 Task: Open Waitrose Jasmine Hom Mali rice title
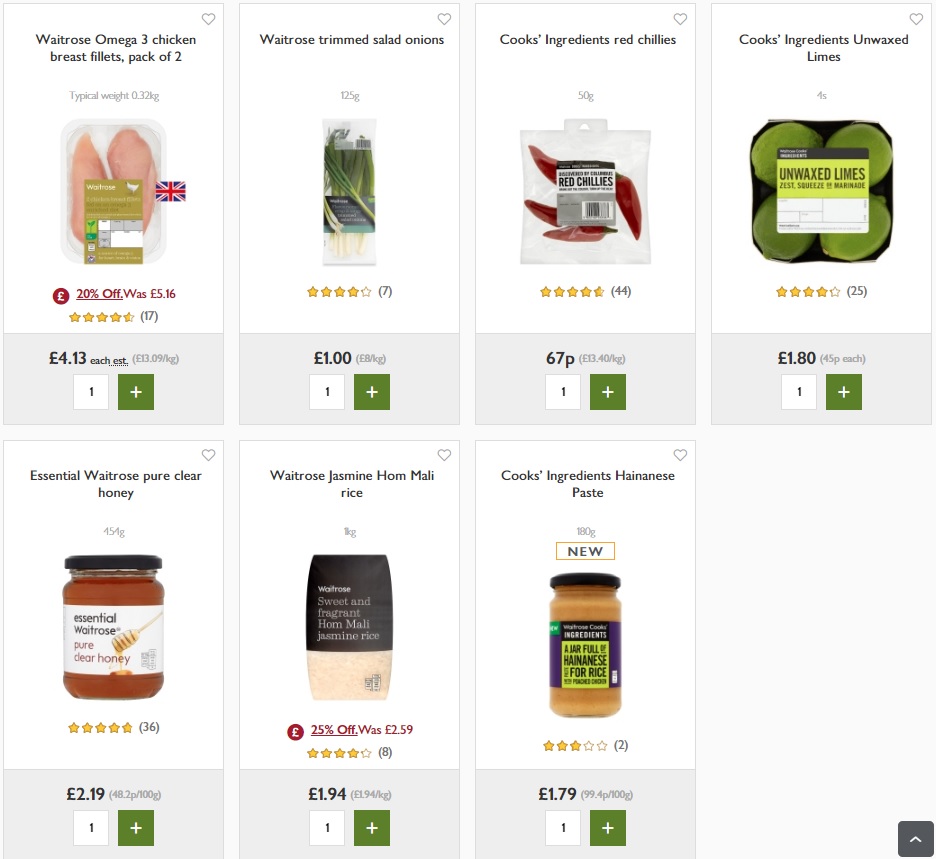point(352,484)
